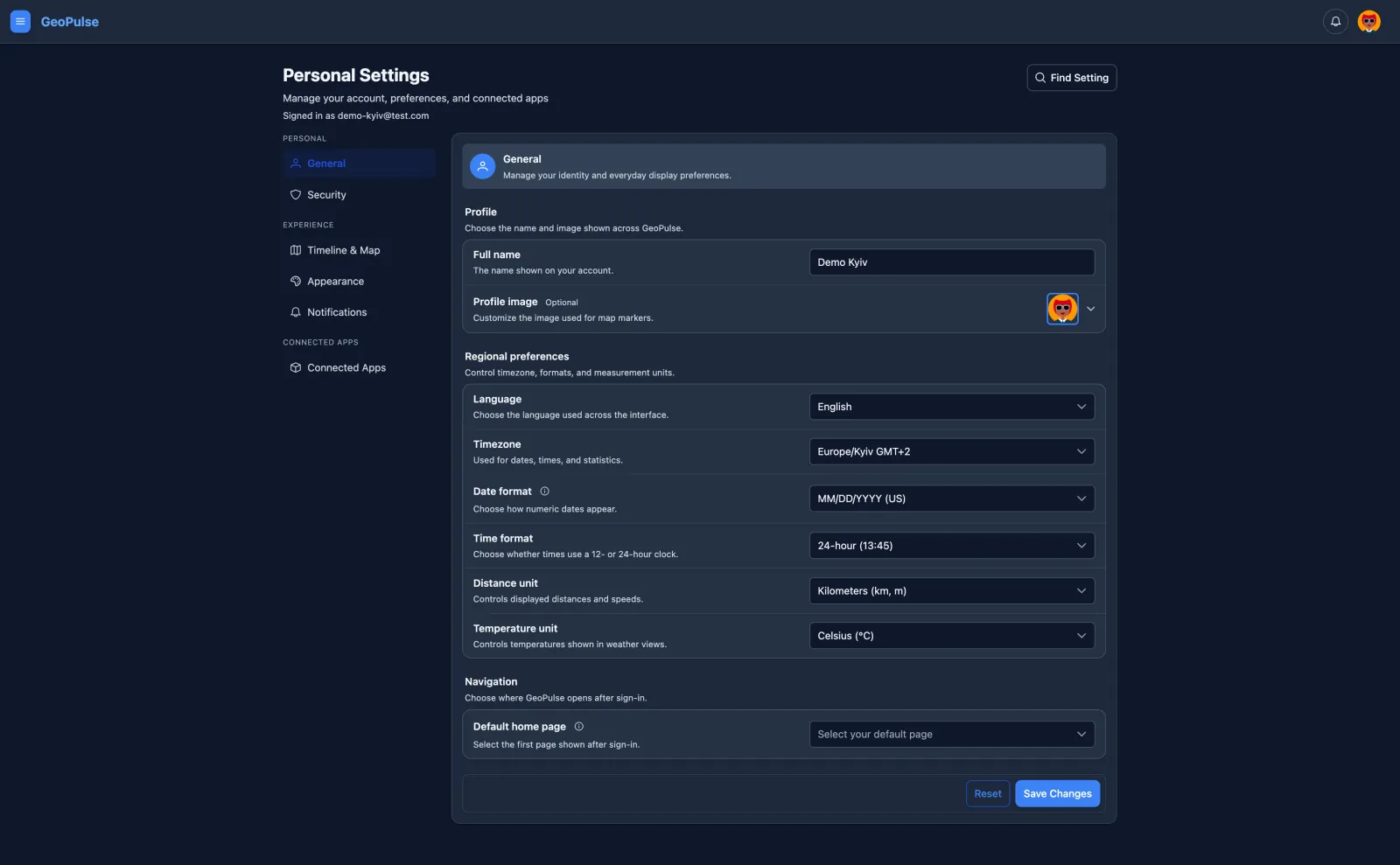
Task: Click the Regional preferences section title
Action: coord(516,357)
